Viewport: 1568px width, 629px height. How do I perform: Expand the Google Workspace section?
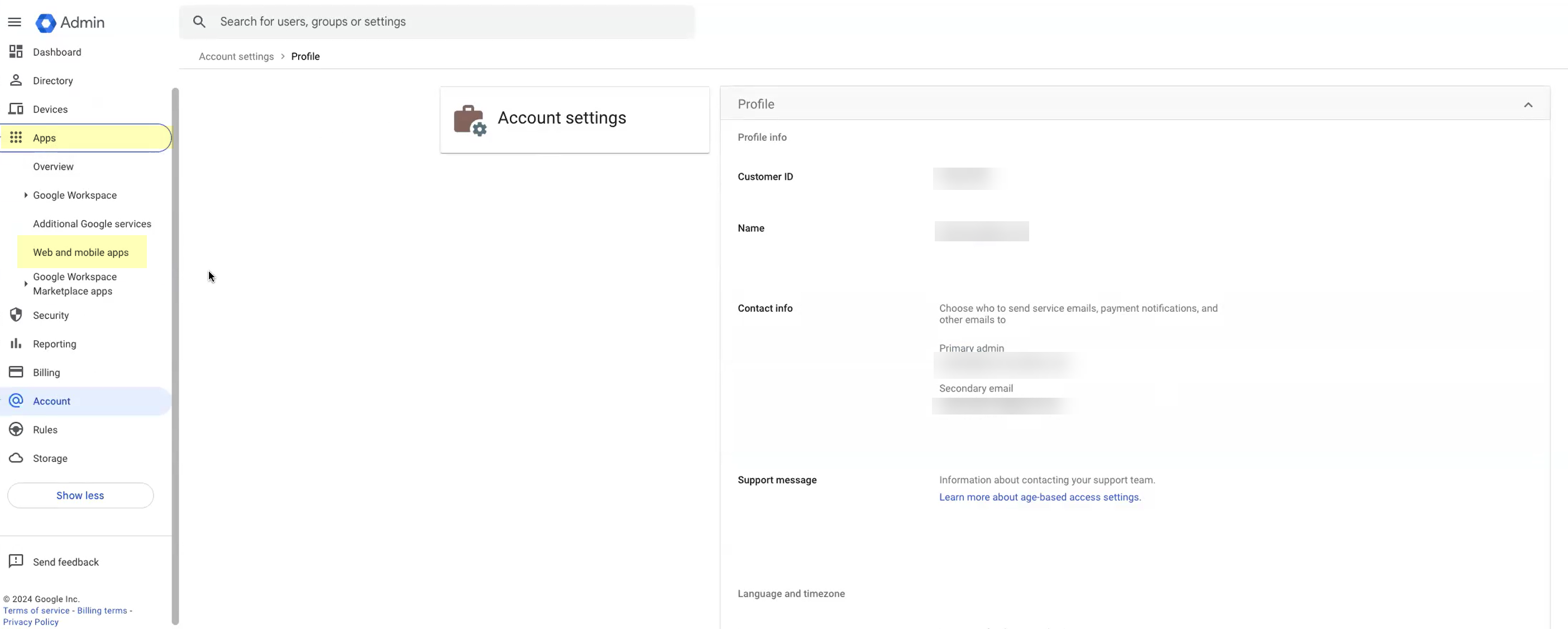26,195
